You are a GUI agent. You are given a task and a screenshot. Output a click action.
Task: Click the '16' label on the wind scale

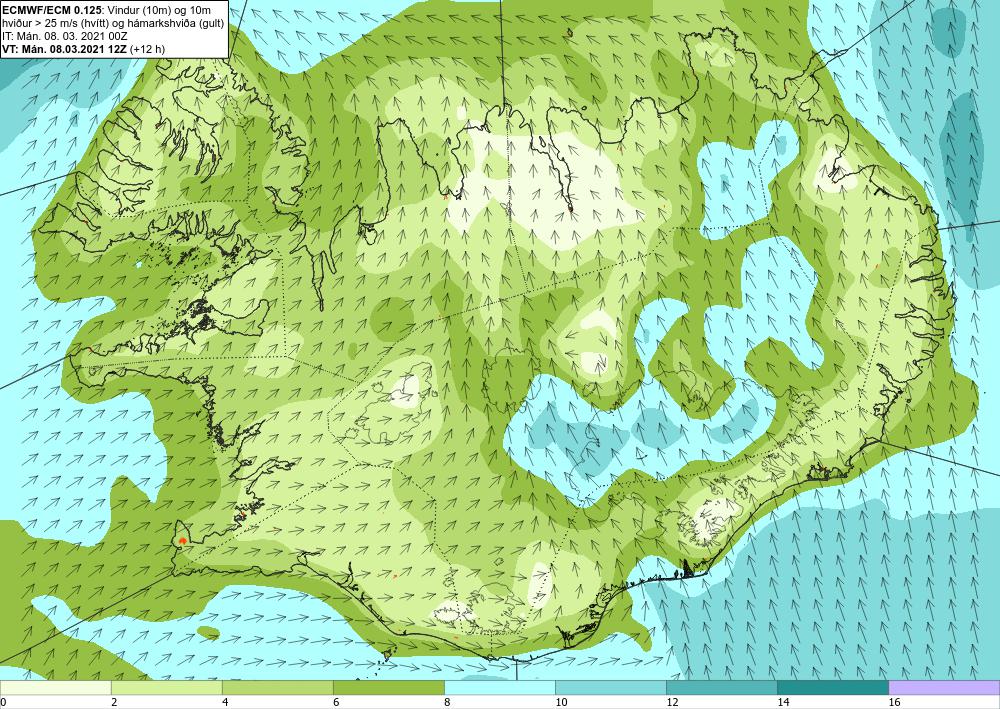point(894,702)
